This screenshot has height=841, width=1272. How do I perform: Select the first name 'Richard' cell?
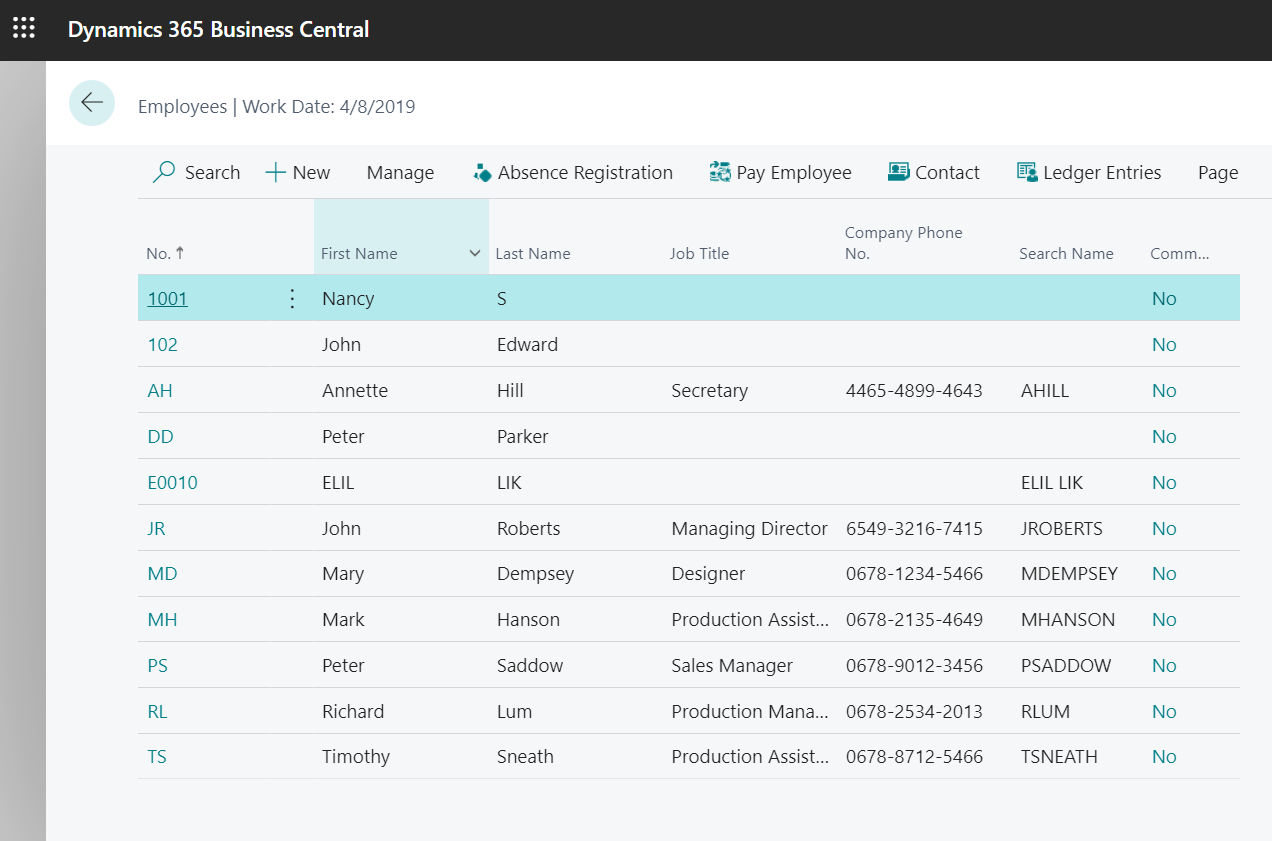353,712
